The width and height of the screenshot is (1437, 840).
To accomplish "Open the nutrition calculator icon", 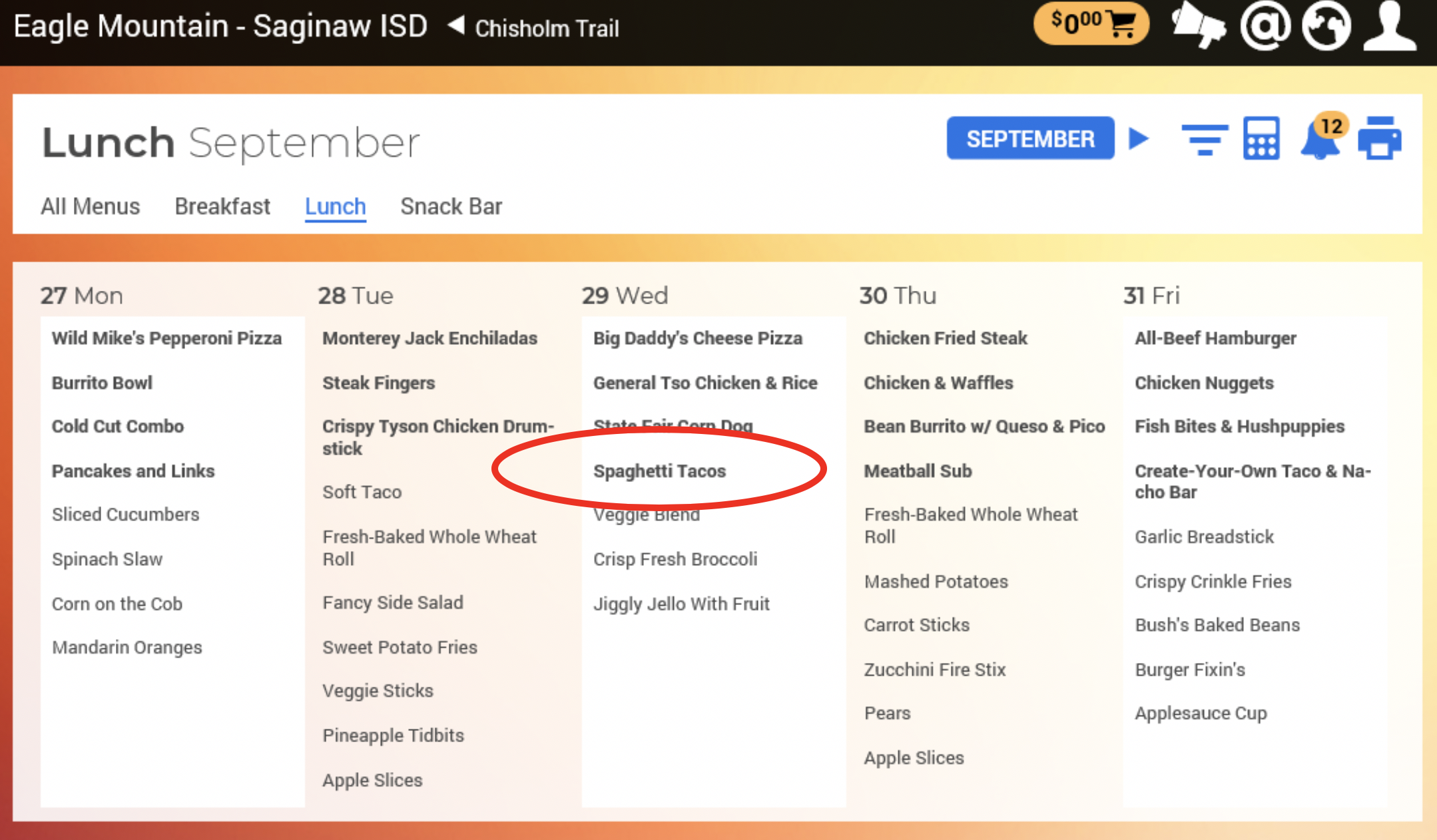I will click(x=1261, y=139).
